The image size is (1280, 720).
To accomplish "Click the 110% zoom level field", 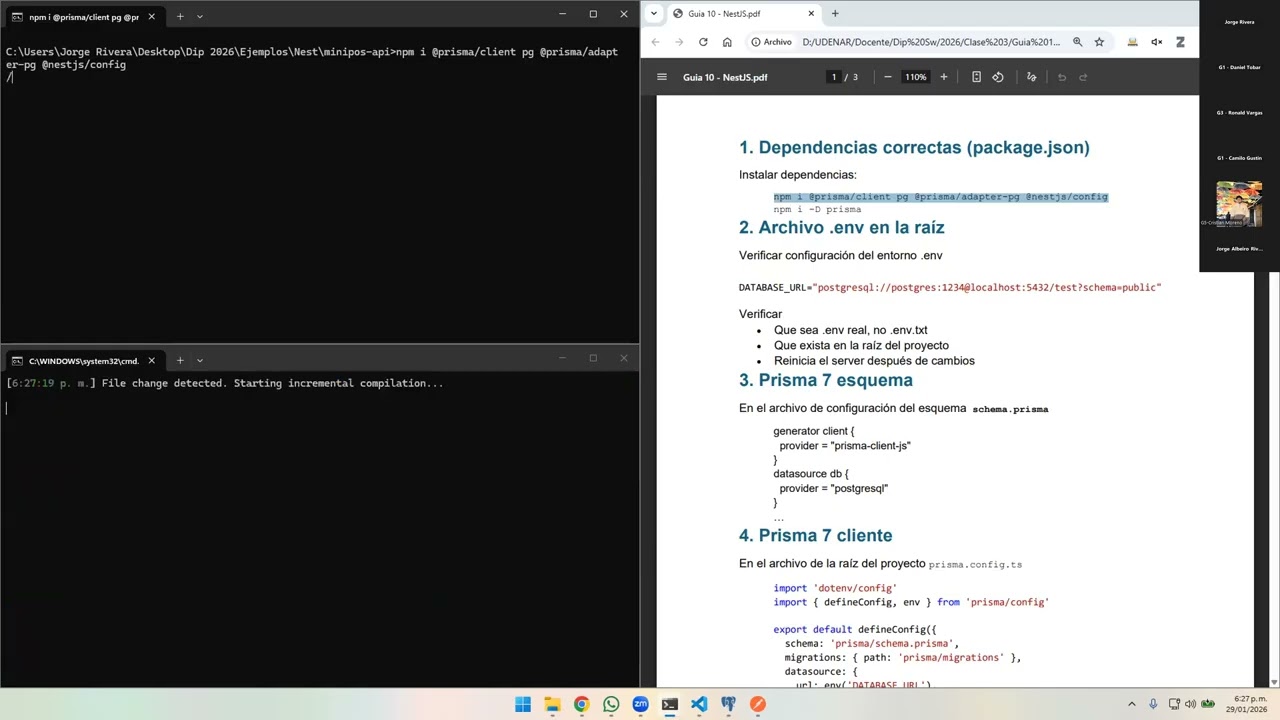I will tap(915, 77).
